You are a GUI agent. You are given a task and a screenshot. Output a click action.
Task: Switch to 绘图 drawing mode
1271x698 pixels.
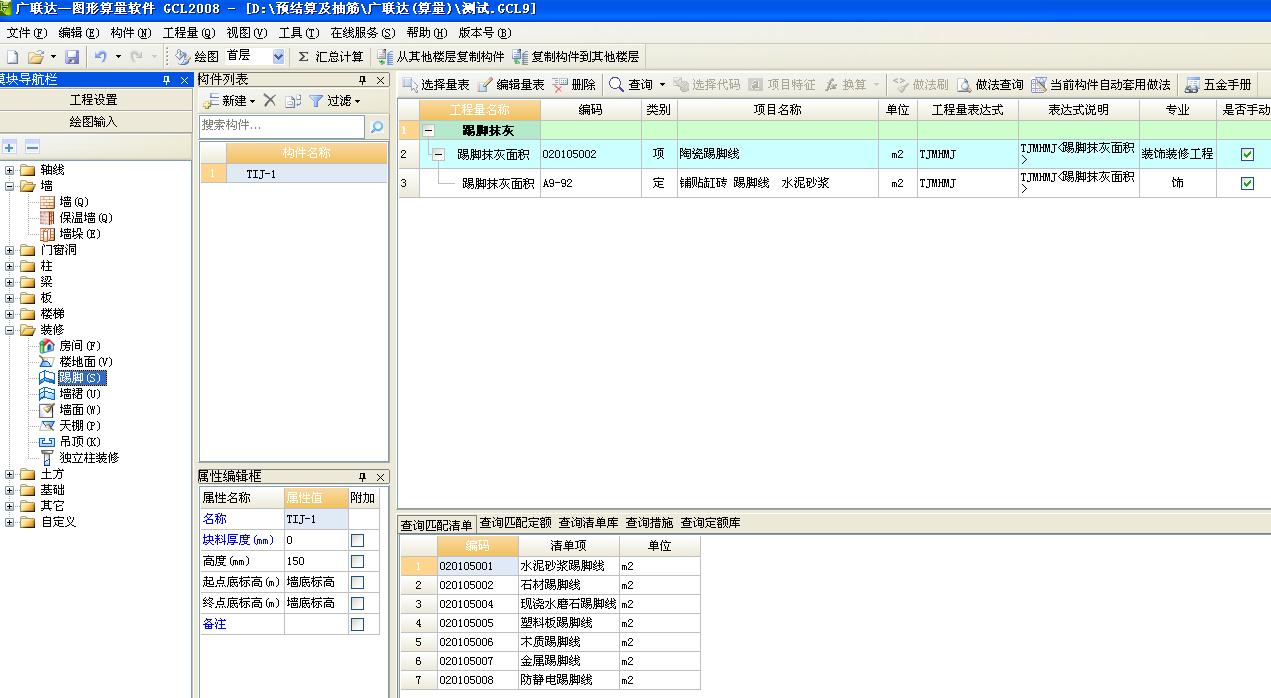tap(196, 57)
